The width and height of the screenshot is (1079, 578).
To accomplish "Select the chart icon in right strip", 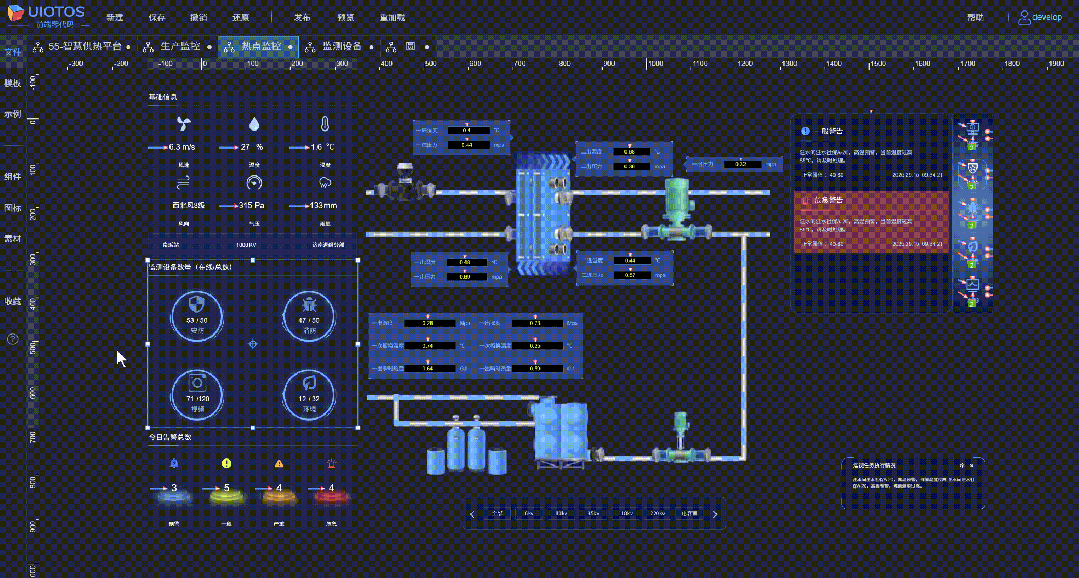I will click(x=973, y=284).
